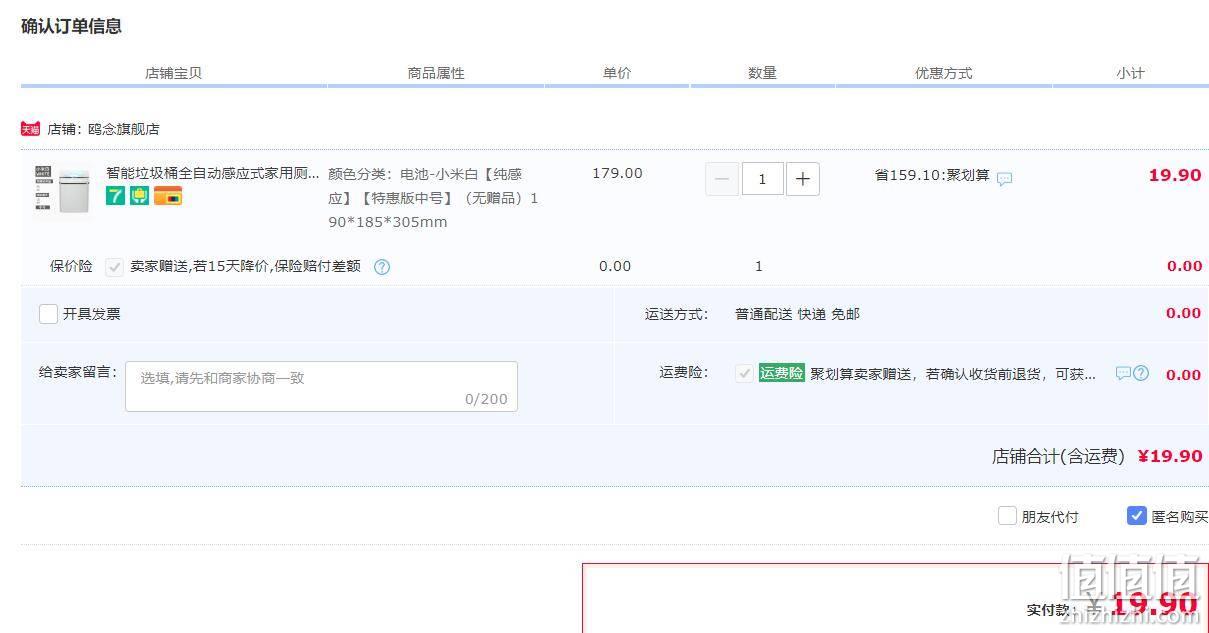
Task: Click the quantity input showing 1
Action: pyautogui.click(x=763, y=179)
